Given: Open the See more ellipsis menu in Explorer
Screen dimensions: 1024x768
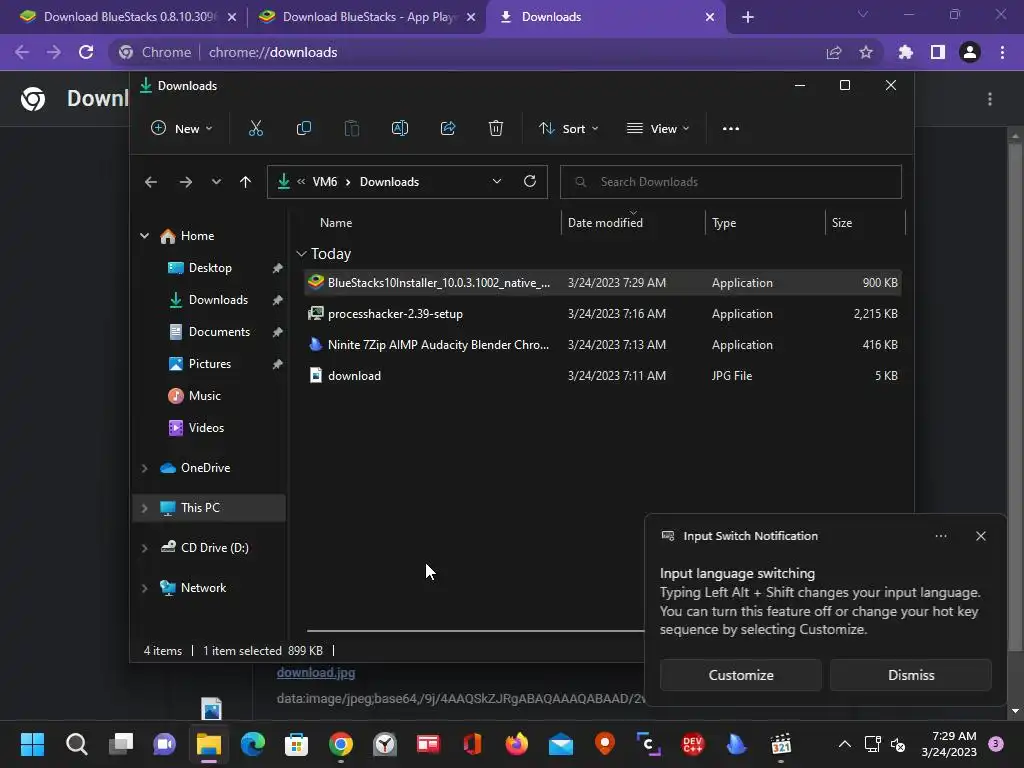Looking at the screenshot, I should tap(731, 129).
